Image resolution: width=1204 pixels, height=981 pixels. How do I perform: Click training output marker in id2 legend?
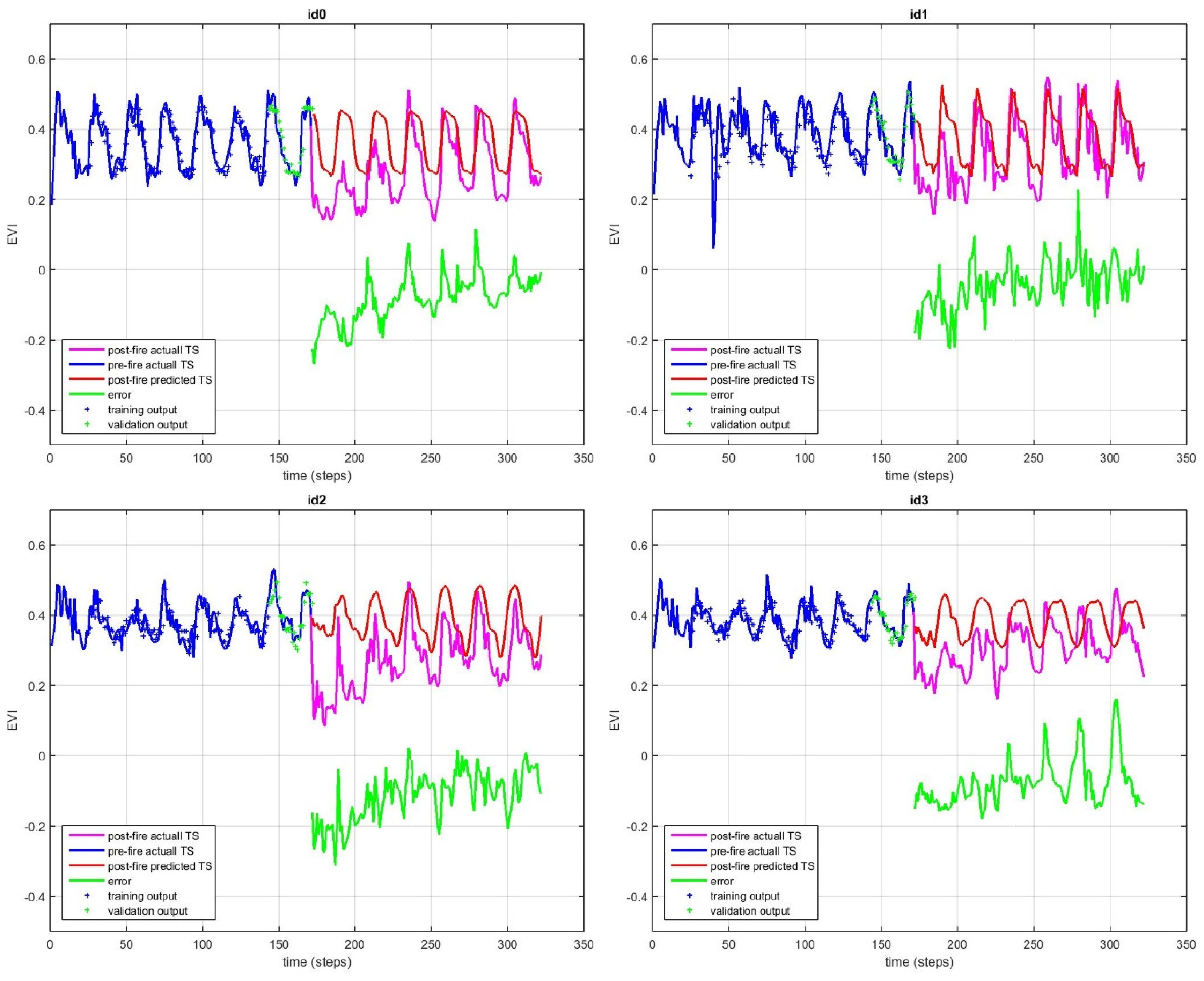[x=87, y=896]
